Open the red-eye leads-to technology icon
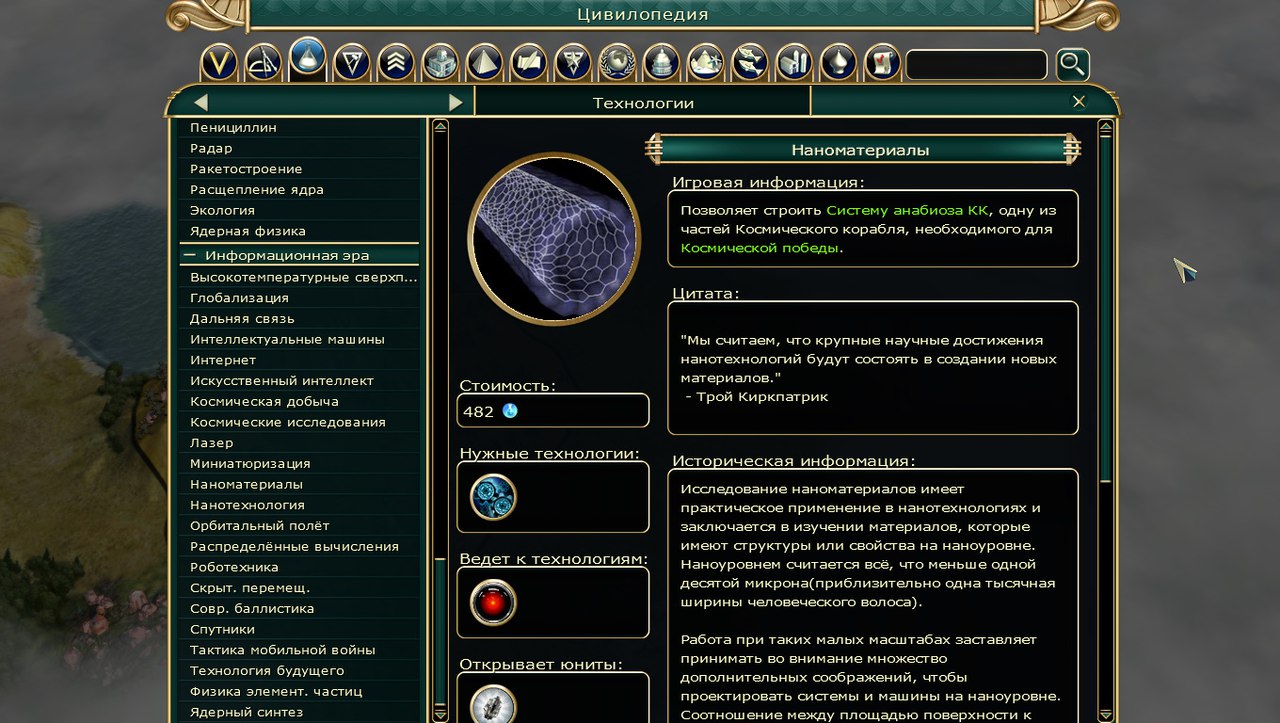 493,602
